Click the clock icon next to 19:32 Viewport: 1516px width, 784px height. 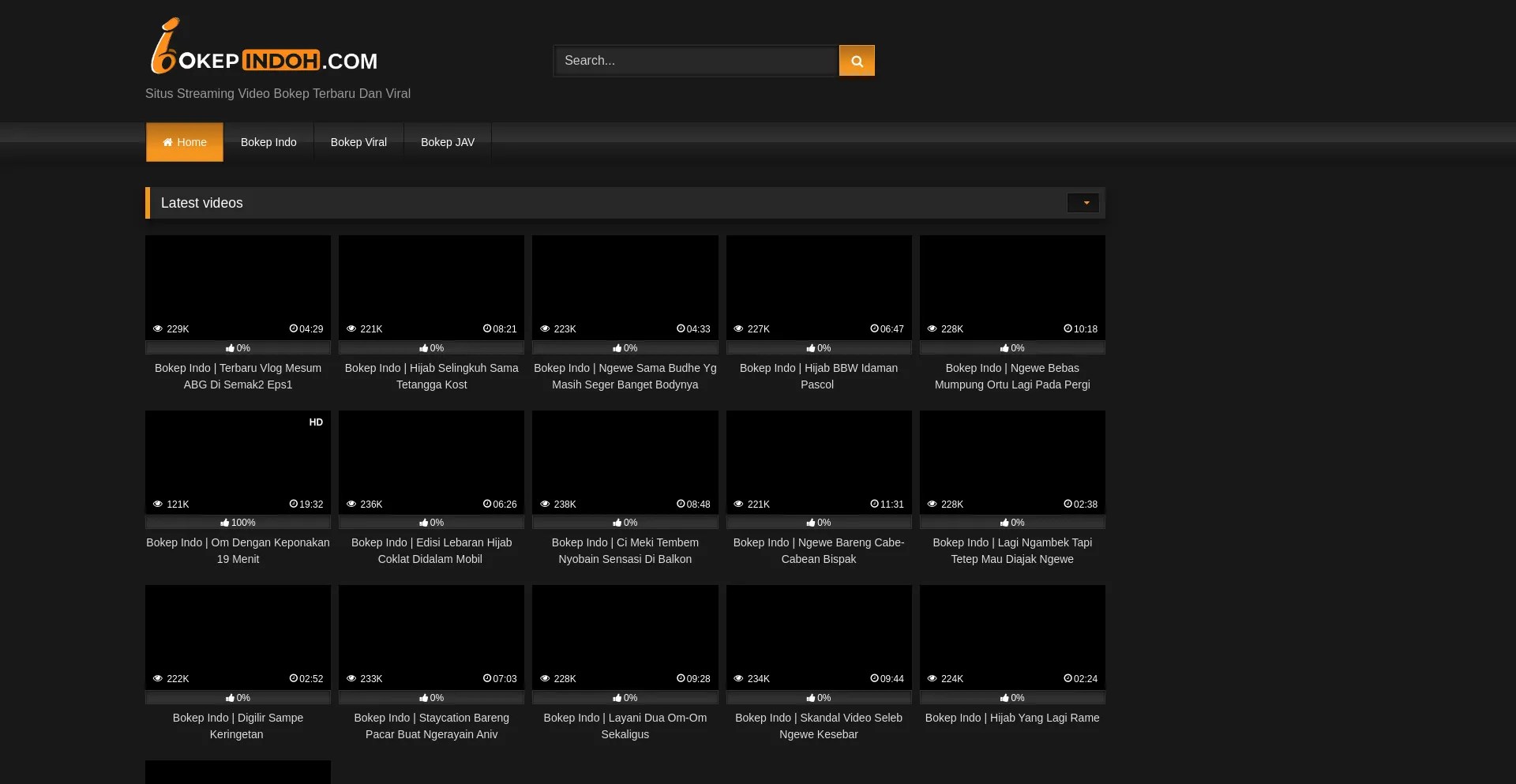point(294,505)
